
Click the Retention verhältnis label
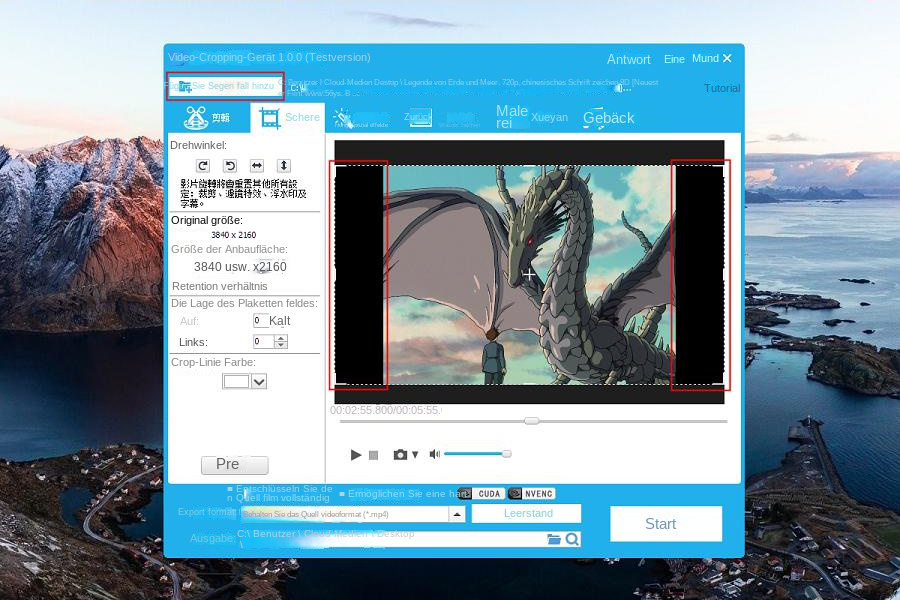[x=219, y=286]
